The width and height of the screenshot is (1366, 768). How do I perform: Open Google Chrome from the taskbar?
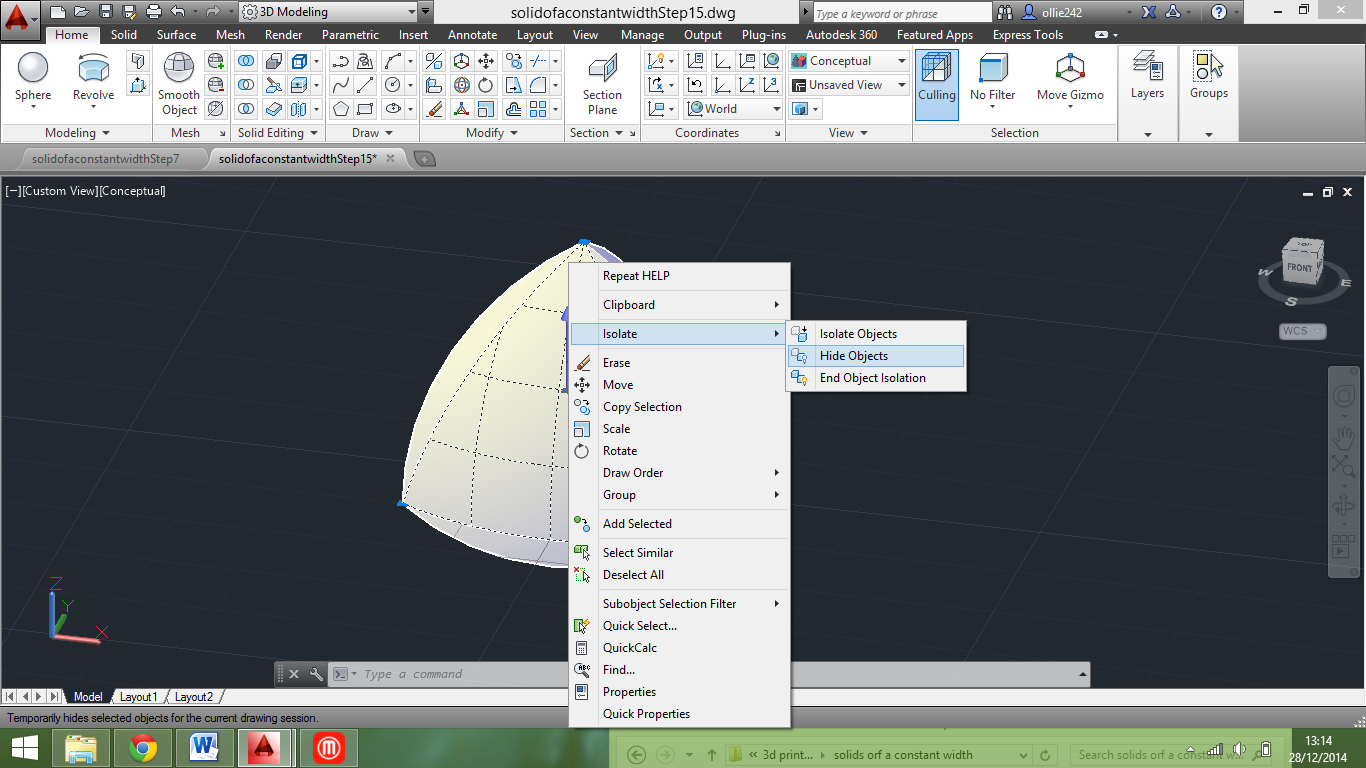[143, 748]
